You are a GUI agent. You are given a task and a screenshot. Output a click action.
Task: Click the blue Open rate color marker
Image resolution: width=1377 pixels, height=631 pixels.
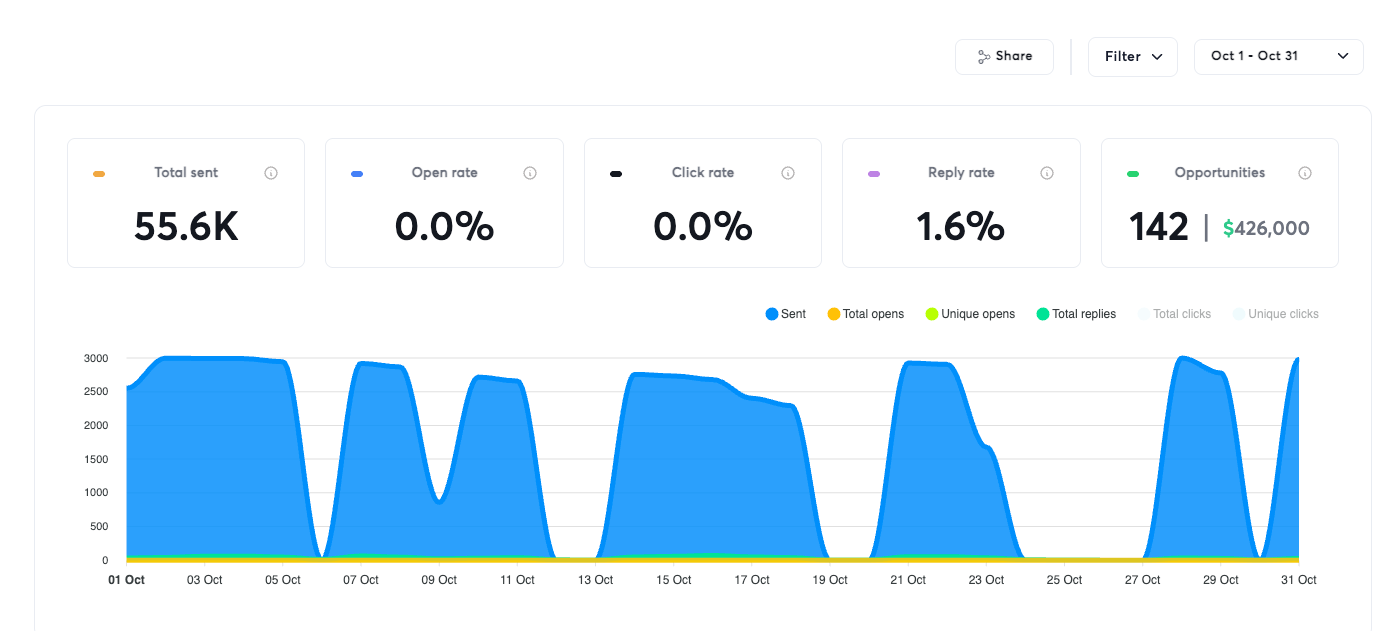(x=357, y=174)
